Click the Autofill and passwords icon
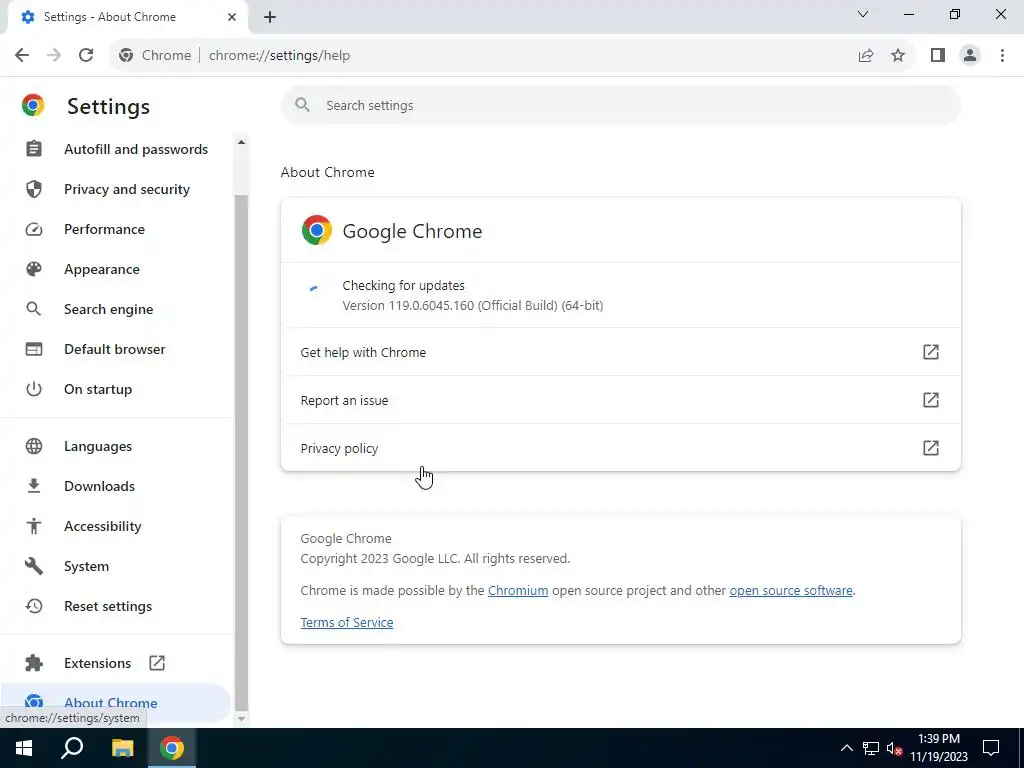 (x=33, y=149)
